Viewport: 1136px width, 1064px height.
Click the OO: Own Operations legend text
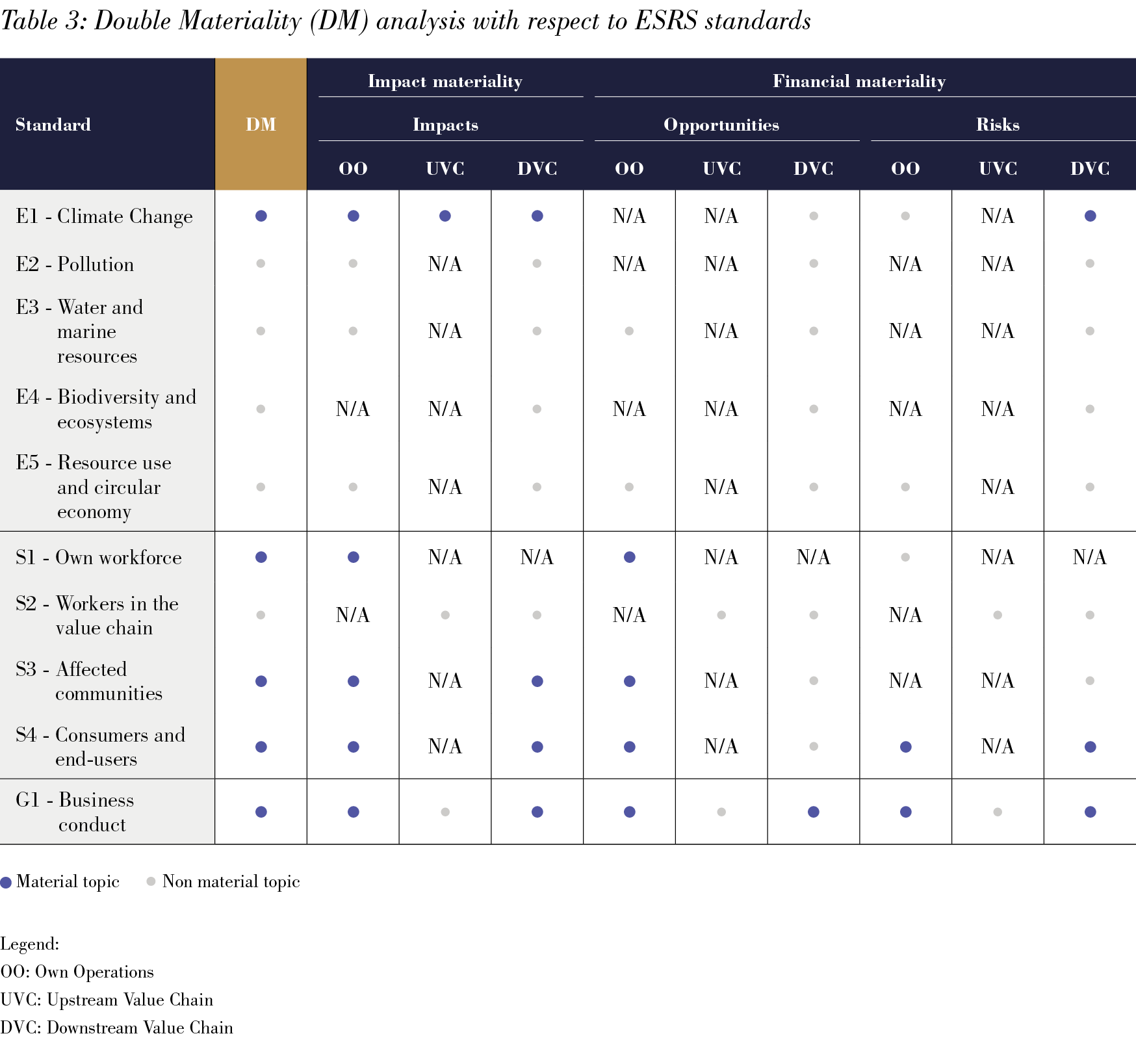coord(77,972)
